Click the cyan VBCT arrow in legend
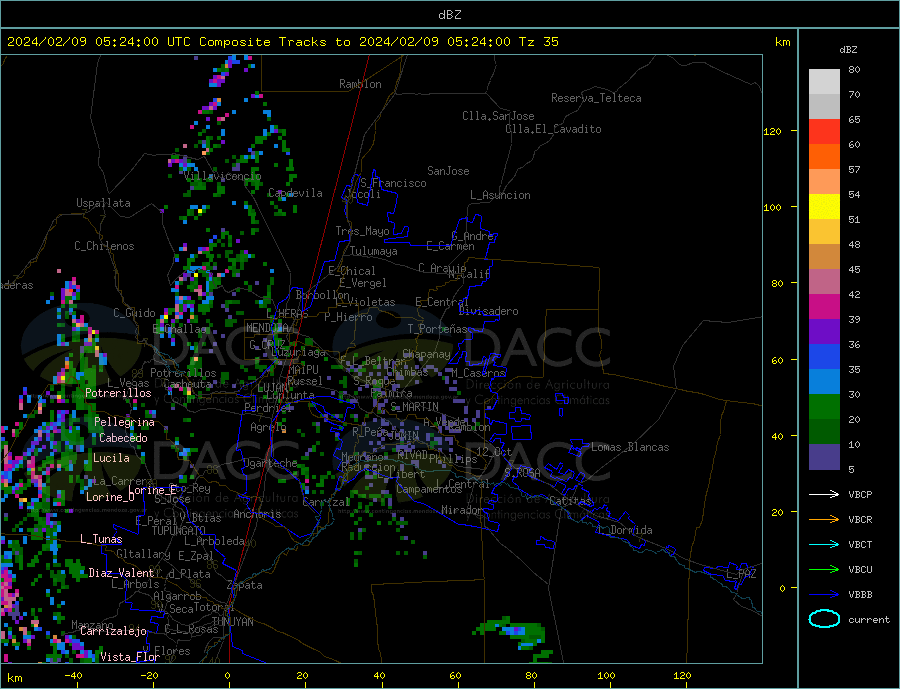Screen dimensions: 900x689 (824, 544)
